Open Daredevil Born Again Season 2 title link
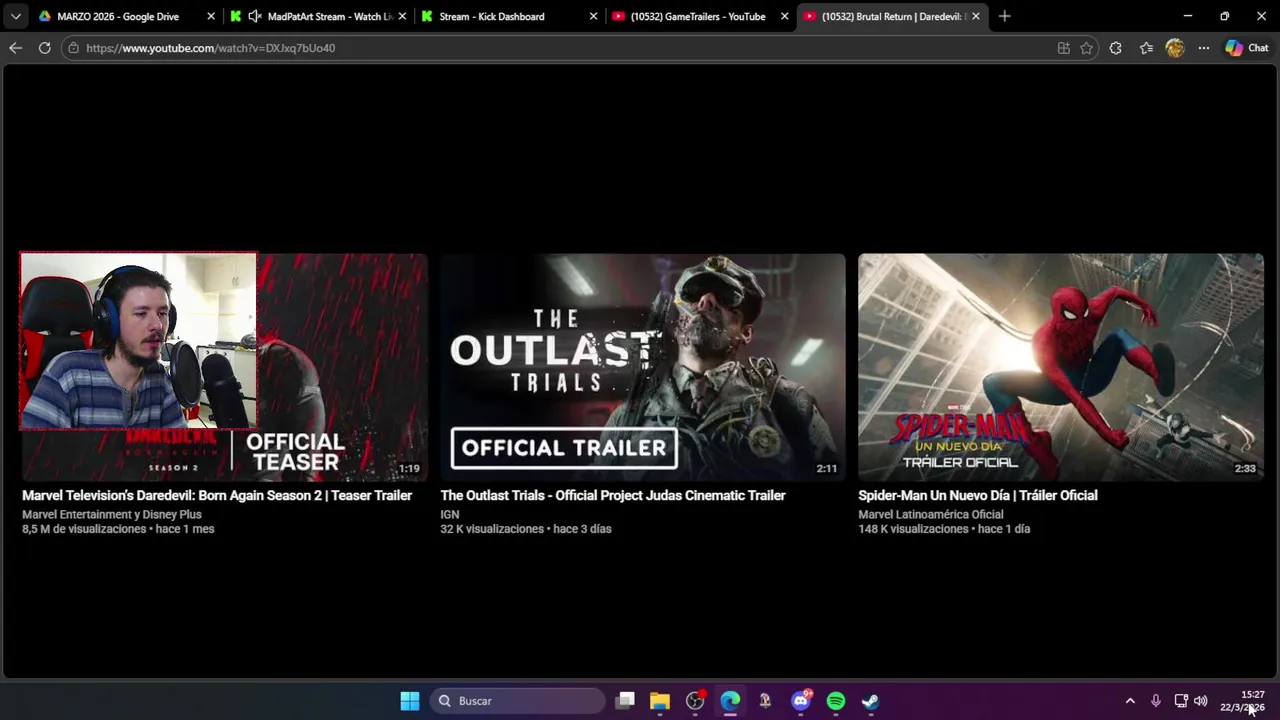Screen dimensions: 1280x720 [x=217, y=495]
